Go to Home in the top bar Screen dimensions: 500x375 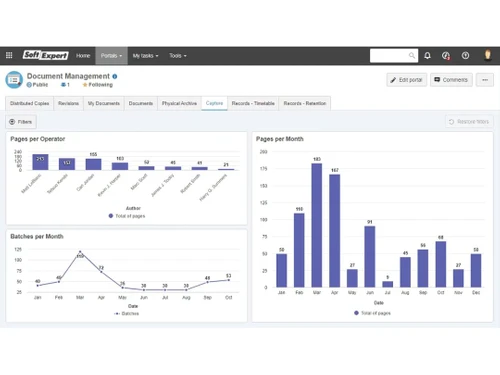(83, 56)
